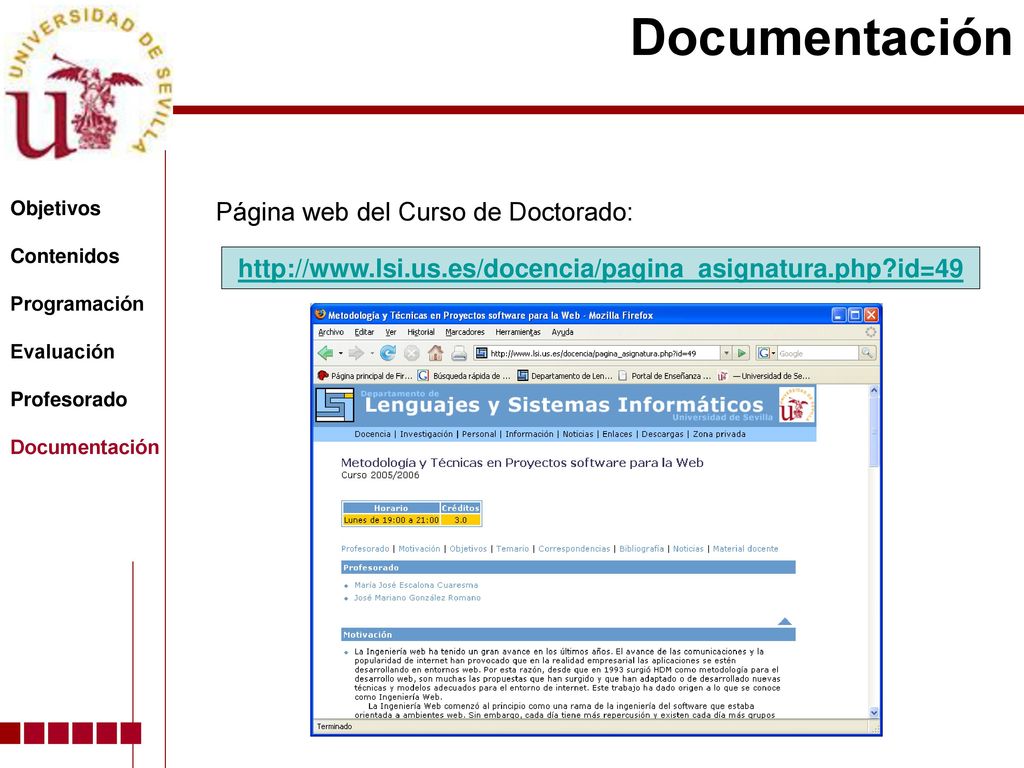Open María José Escalona Cuaresma profile link
The width and height of the screenshot is (1024, 768).
coord(416,585)
